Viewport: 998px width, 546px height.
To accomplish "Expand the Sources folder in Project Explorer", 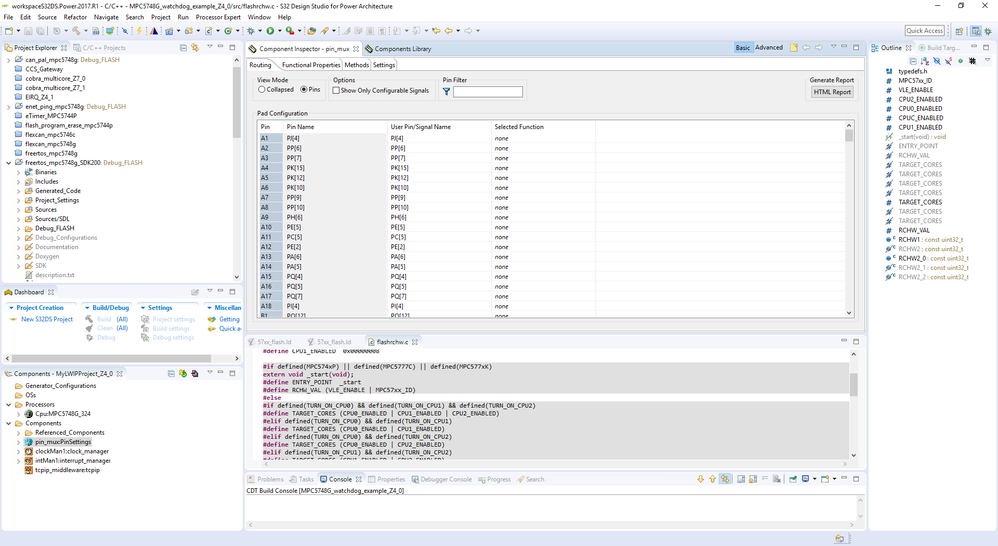I will tap(18, 209).
